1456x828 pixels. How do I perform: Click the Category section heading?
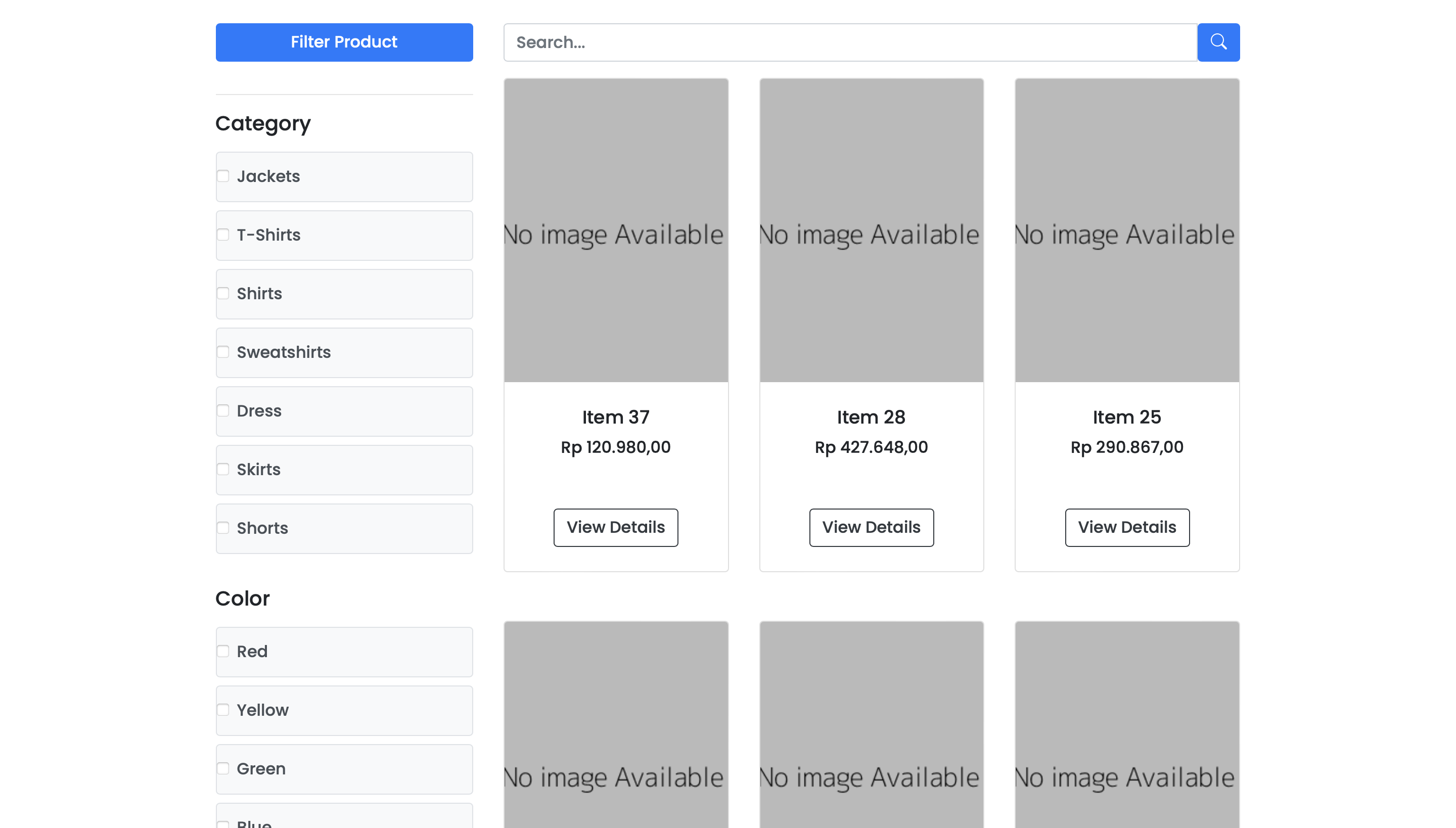263,124
